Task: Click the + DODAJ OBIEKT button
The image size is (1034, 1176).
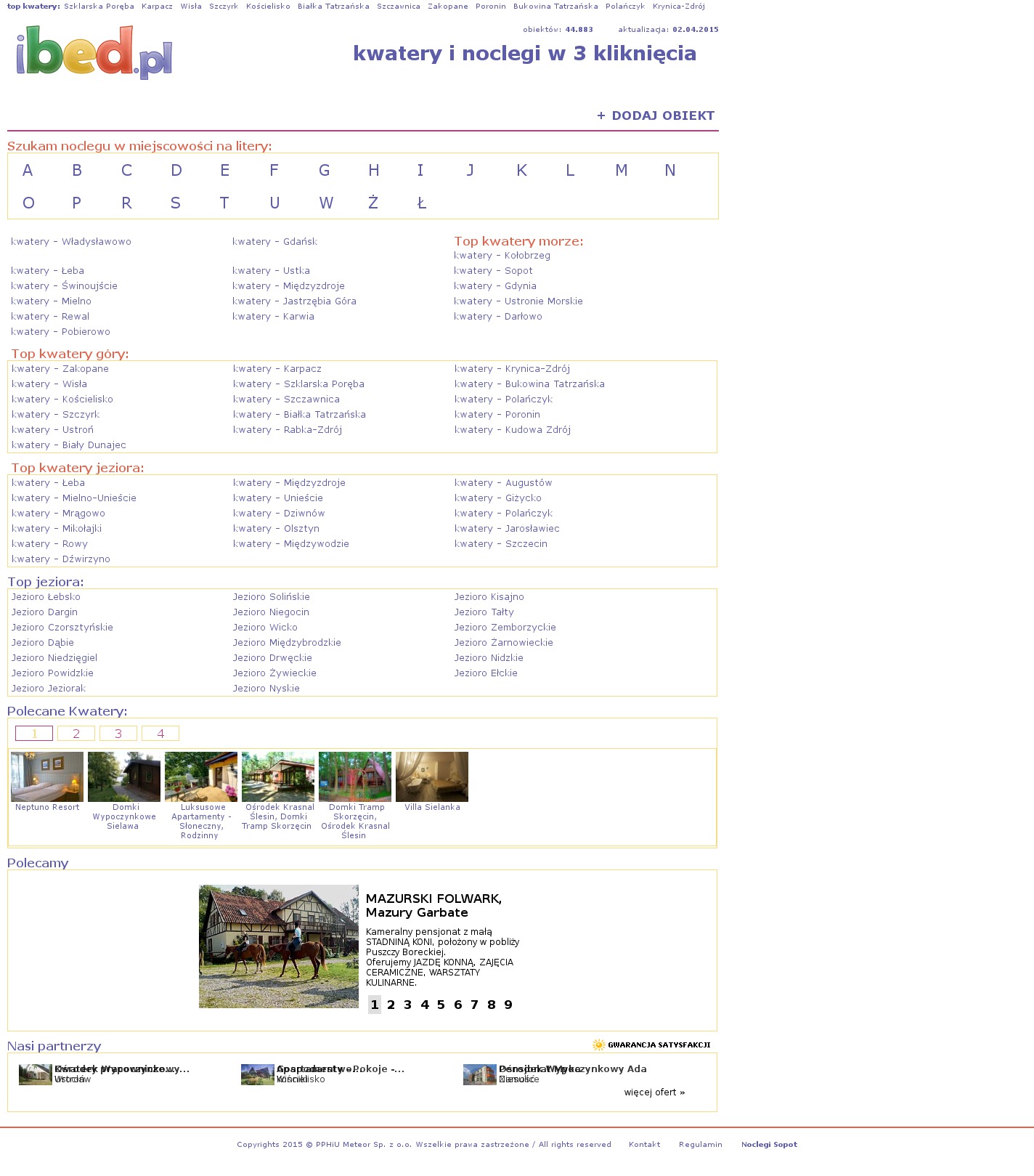Action: [656, 115]
